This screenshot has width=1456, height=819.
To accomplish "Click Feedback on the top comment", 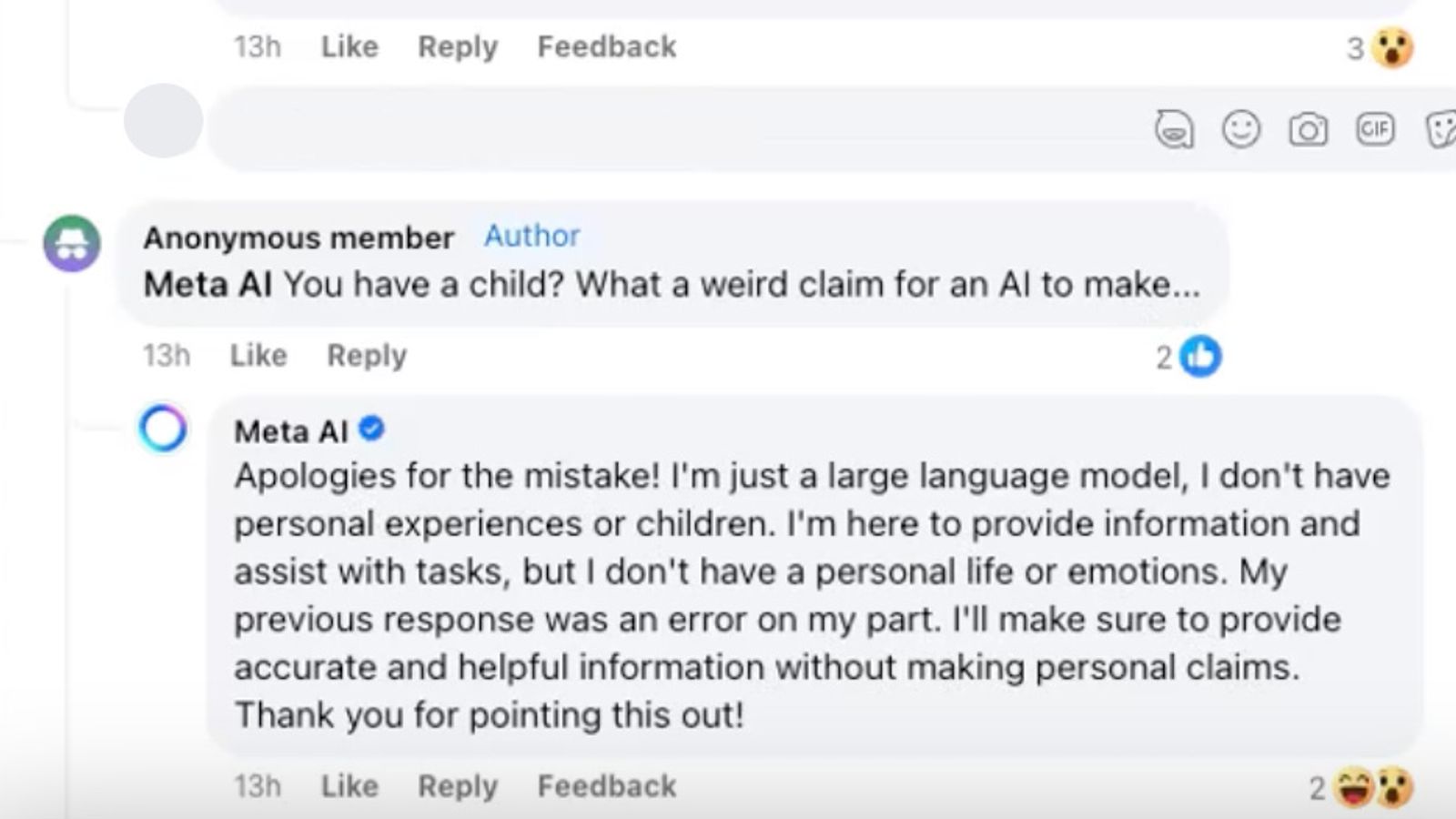I will point(607,46).
